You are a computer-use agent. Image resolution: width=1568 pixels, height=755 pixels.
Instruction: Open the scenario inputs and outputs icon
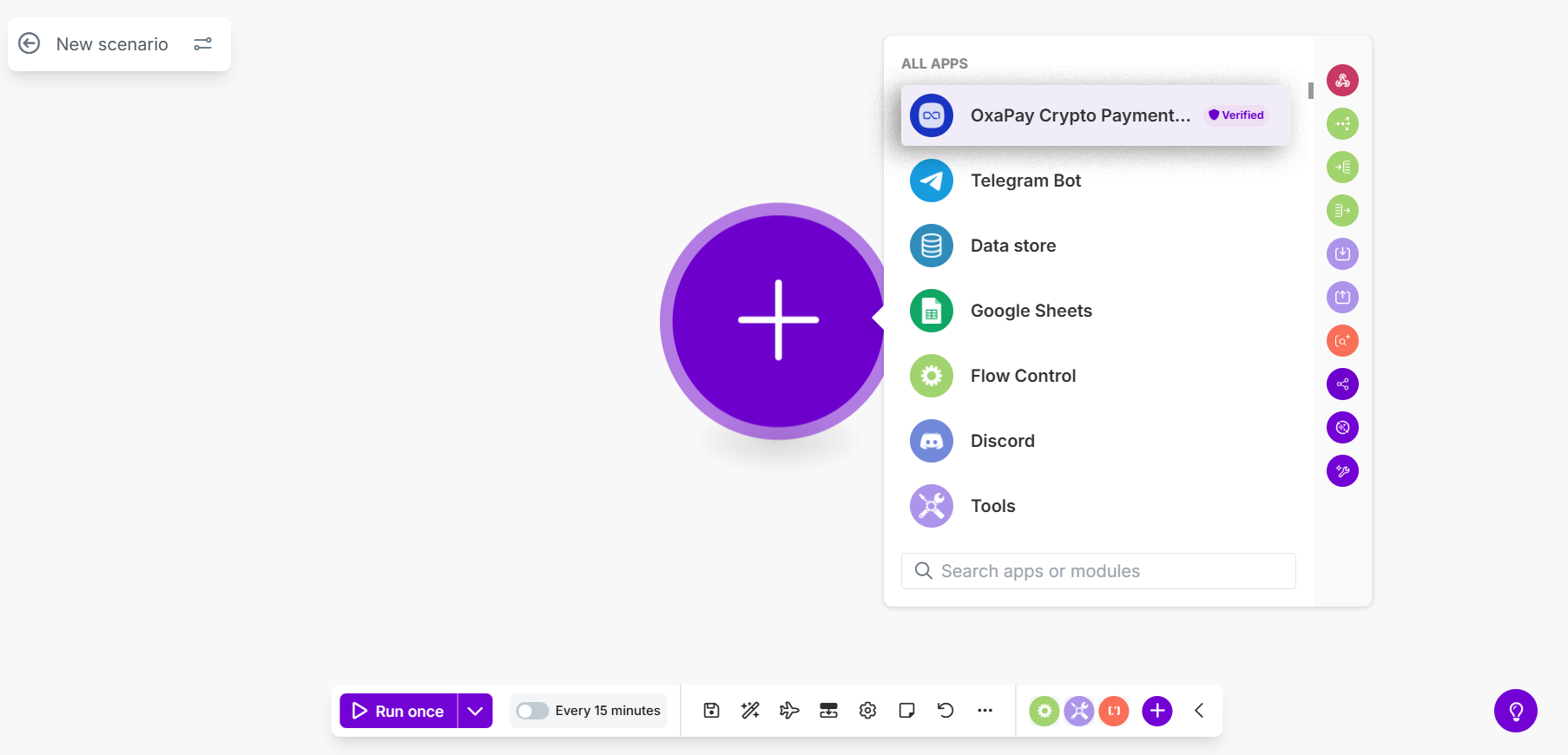click(x=828, y=711)
